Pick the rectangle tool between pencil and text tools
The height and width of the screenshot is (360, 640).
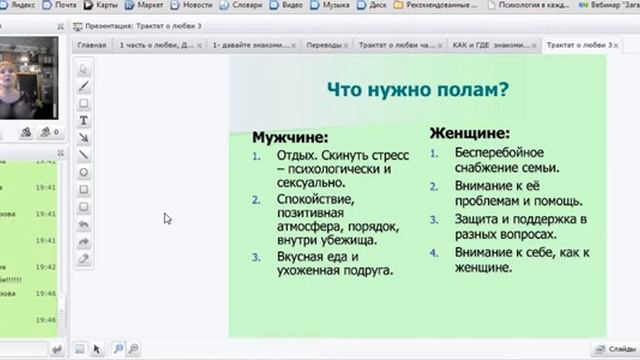coord(84,104)
